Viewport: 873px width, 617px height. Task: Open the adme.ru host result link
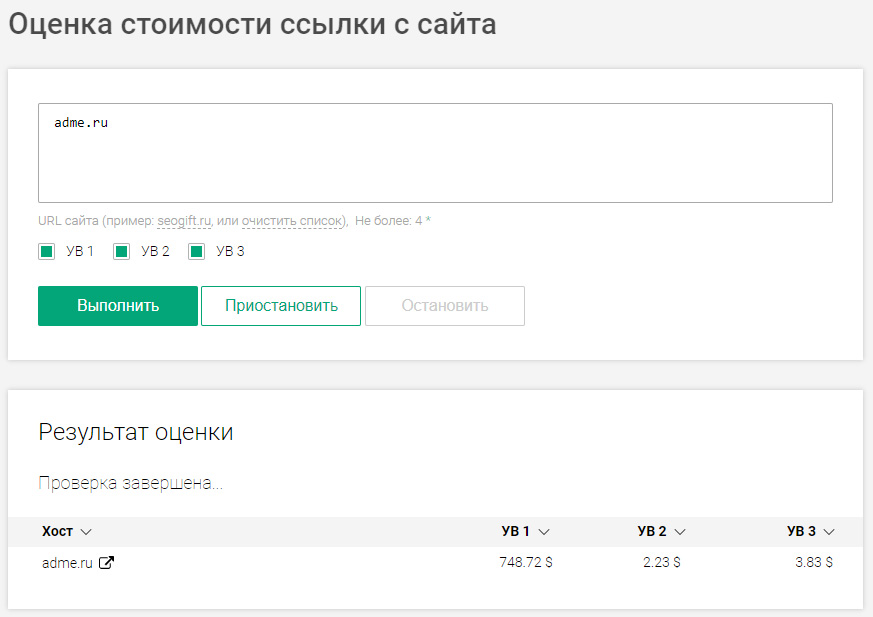tap(67, 563)
